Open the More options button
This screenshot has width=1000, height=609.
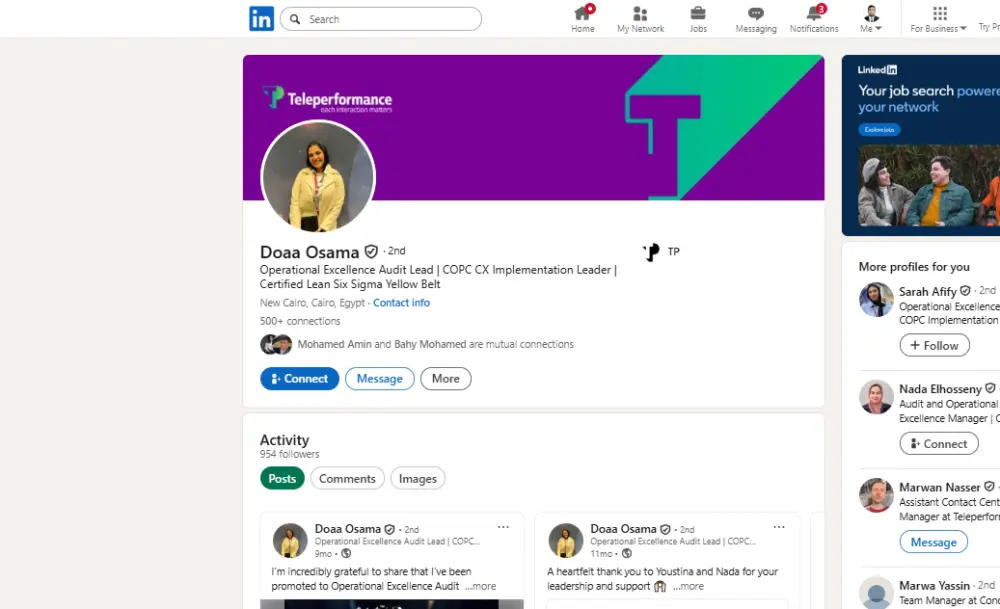point(445,379)
